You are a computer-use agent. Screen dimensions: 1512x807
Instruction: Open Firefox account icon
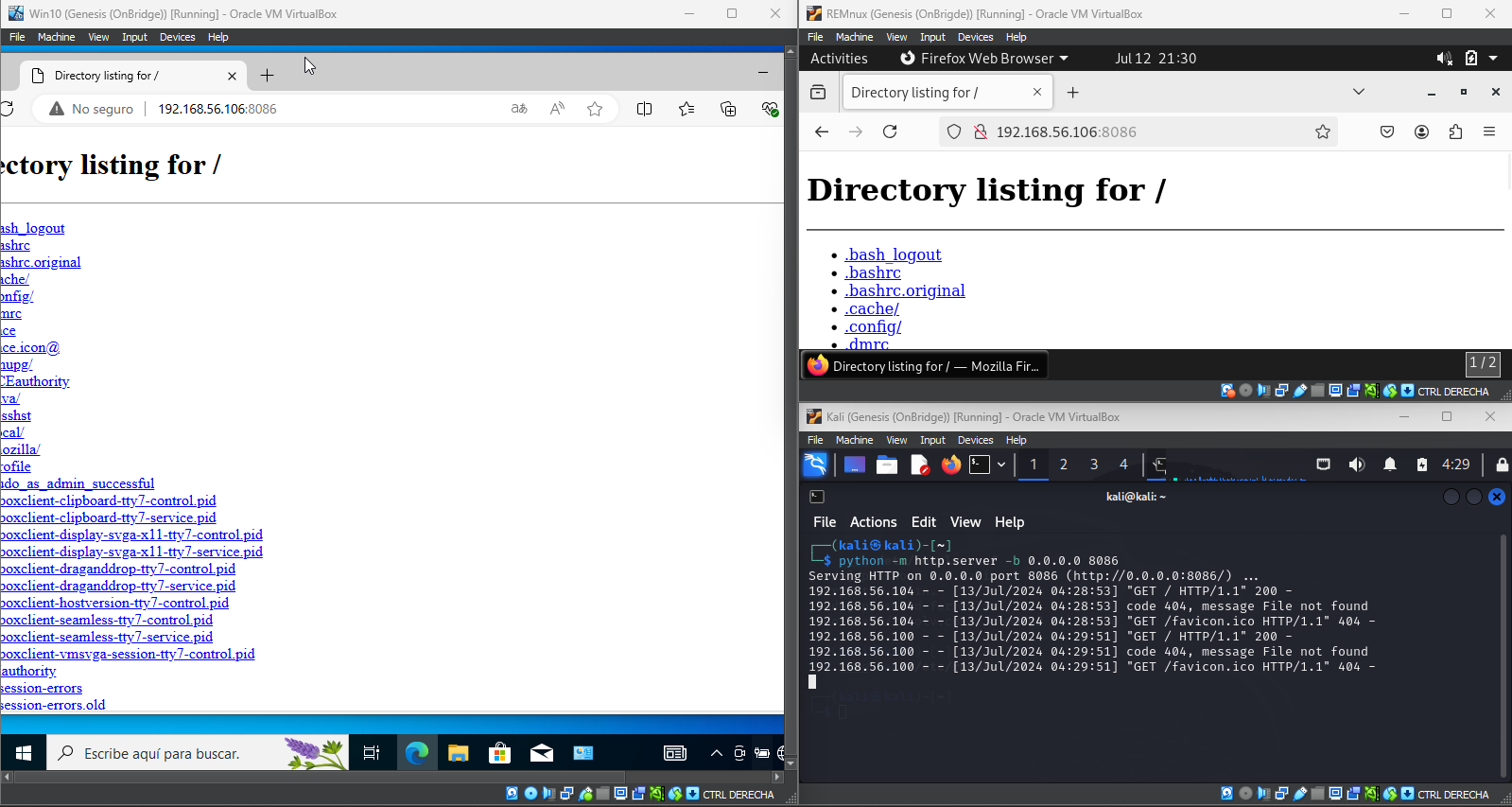1421,132
